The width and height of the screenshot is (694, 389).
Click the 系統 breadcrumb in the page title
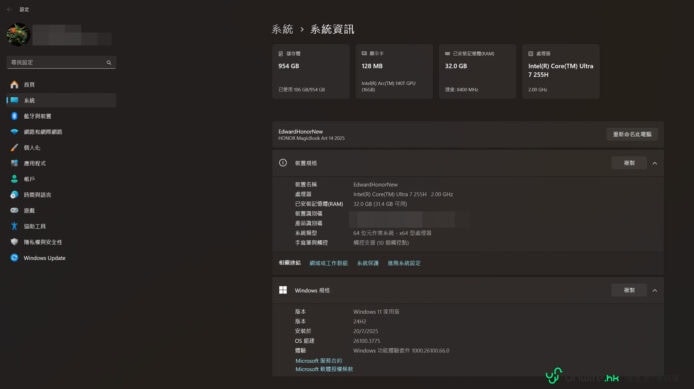point(282,30)
